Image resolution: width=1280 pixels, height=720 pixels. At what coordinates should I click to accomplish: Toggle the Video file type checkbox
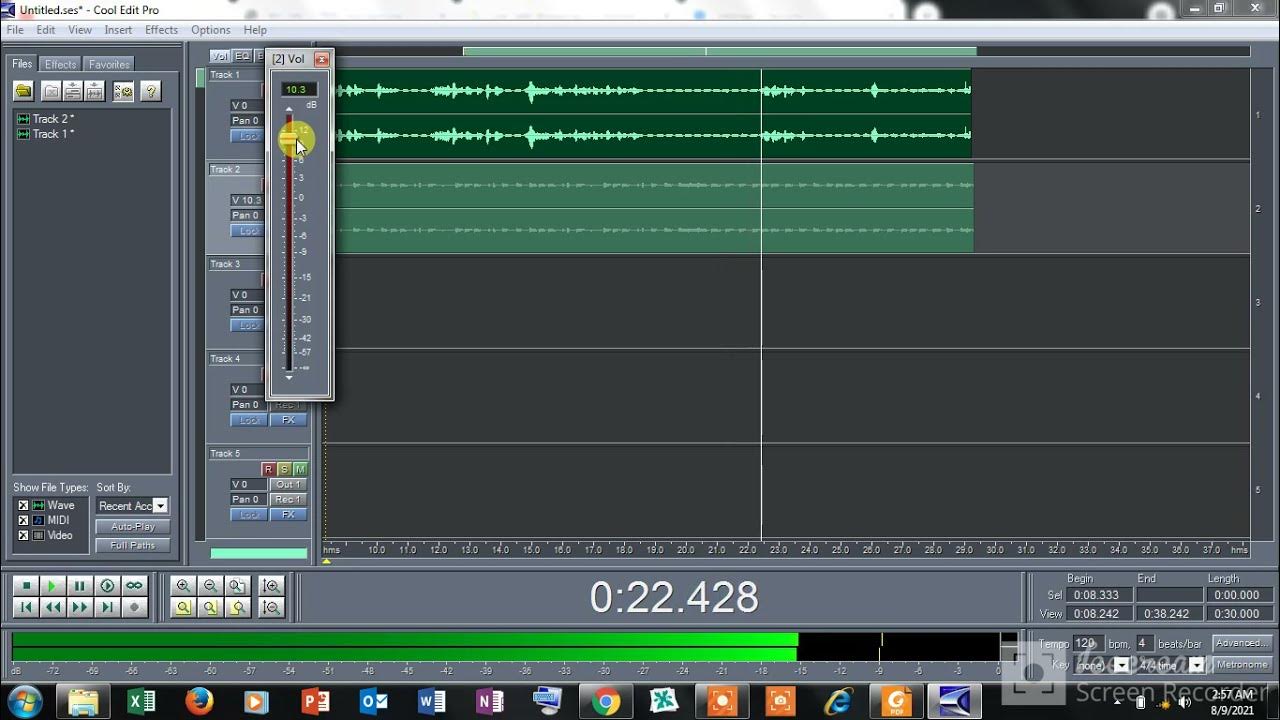pyautogui.click(x=23, y=535)
